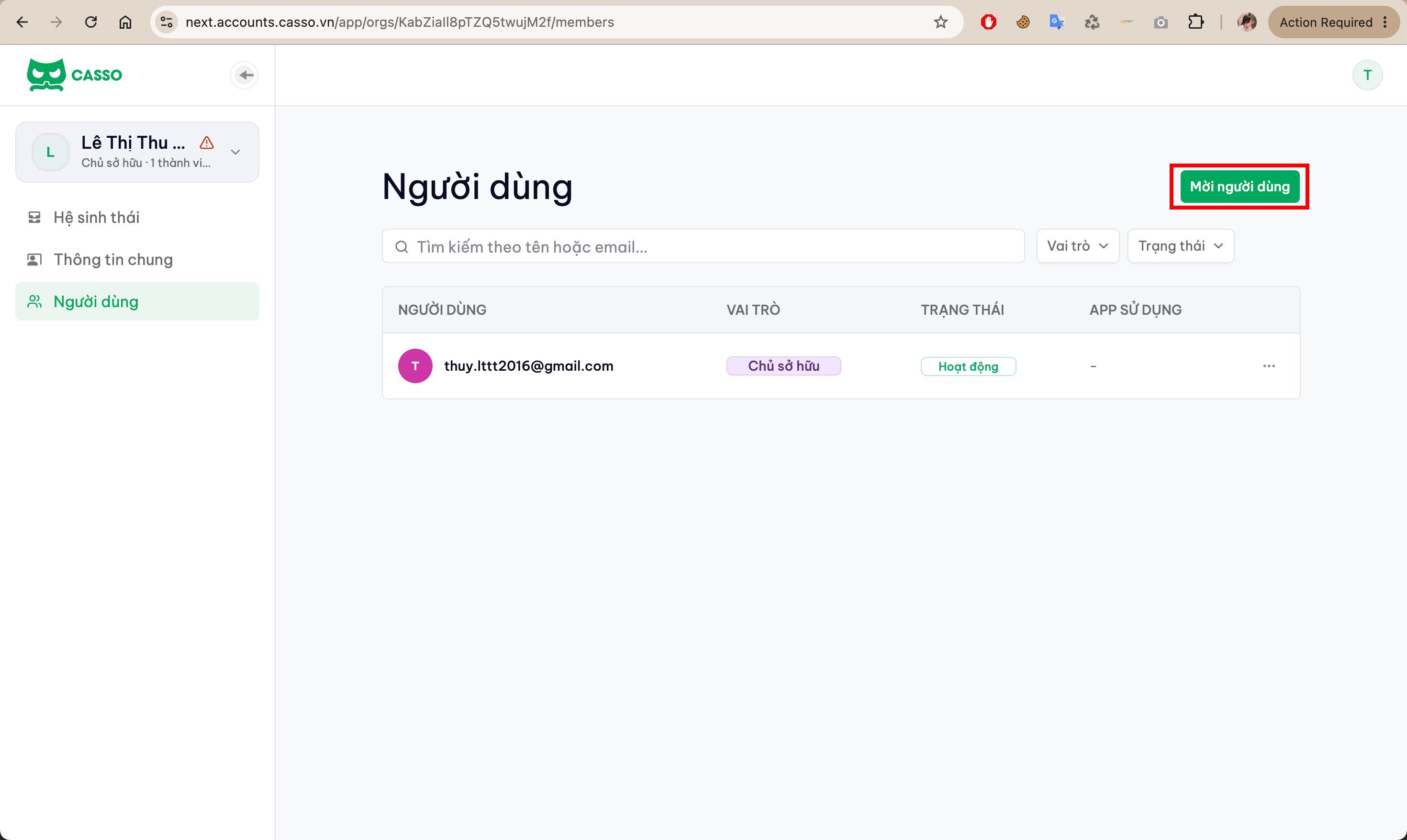Click the Thông tin chung sidebar icon
Image resolution: width=1407 pixels, height=840 pixels.
click(x=34, y=259)
